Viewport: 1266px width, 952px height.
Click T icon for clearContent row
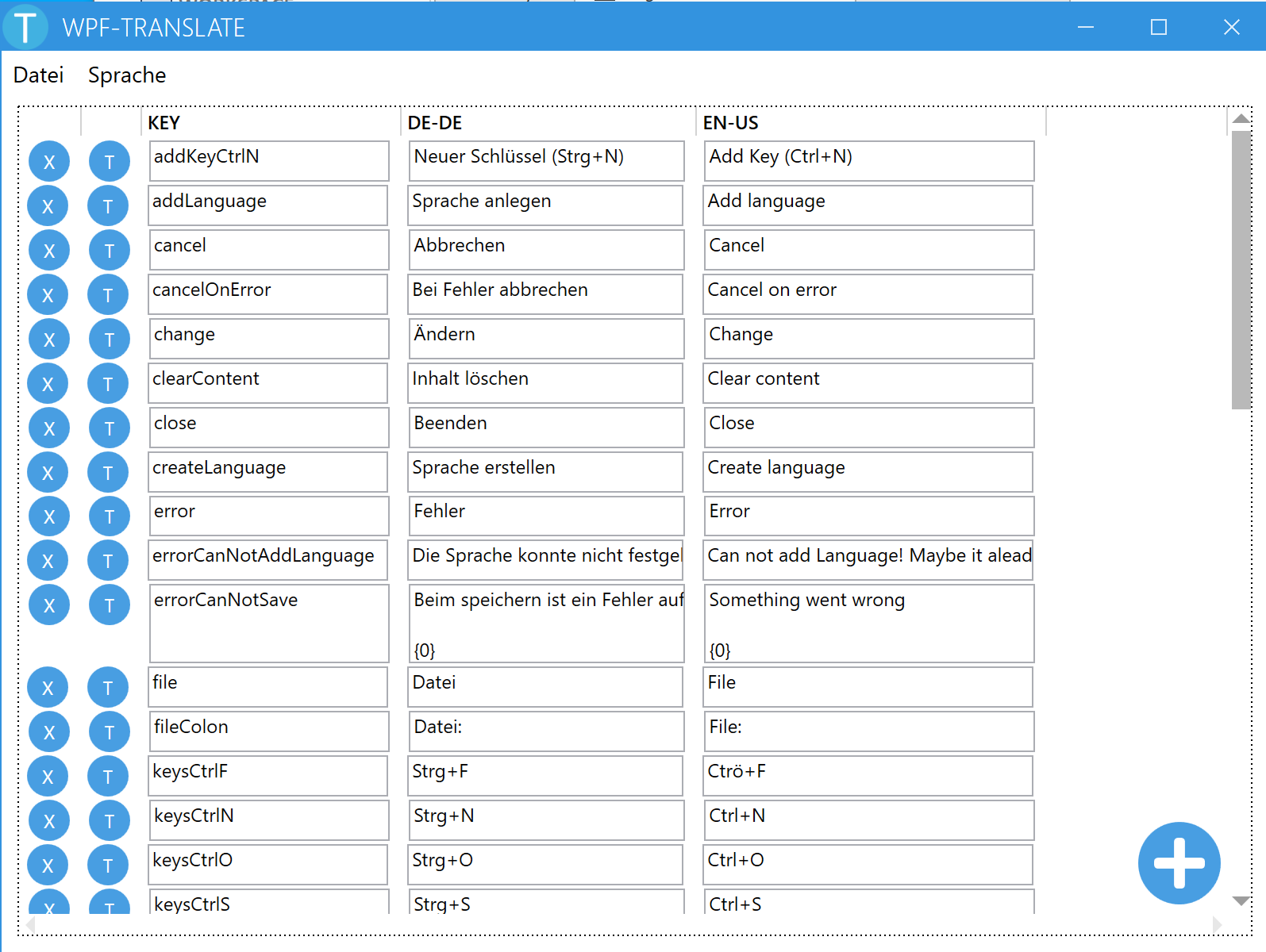108,384
